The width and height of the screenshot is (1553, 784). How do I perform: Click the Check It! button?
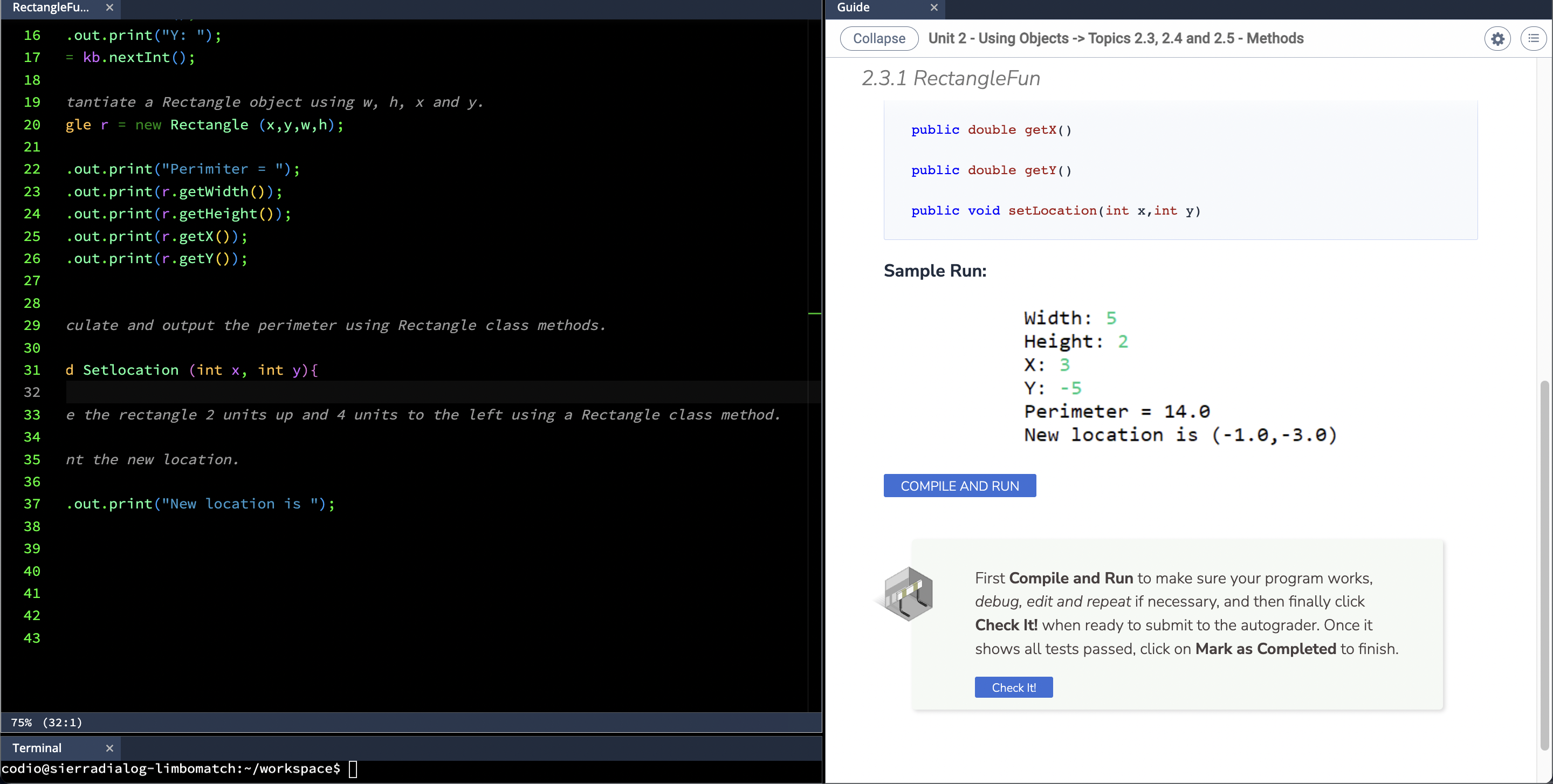pyautogui.click(x=1012, y=687)
